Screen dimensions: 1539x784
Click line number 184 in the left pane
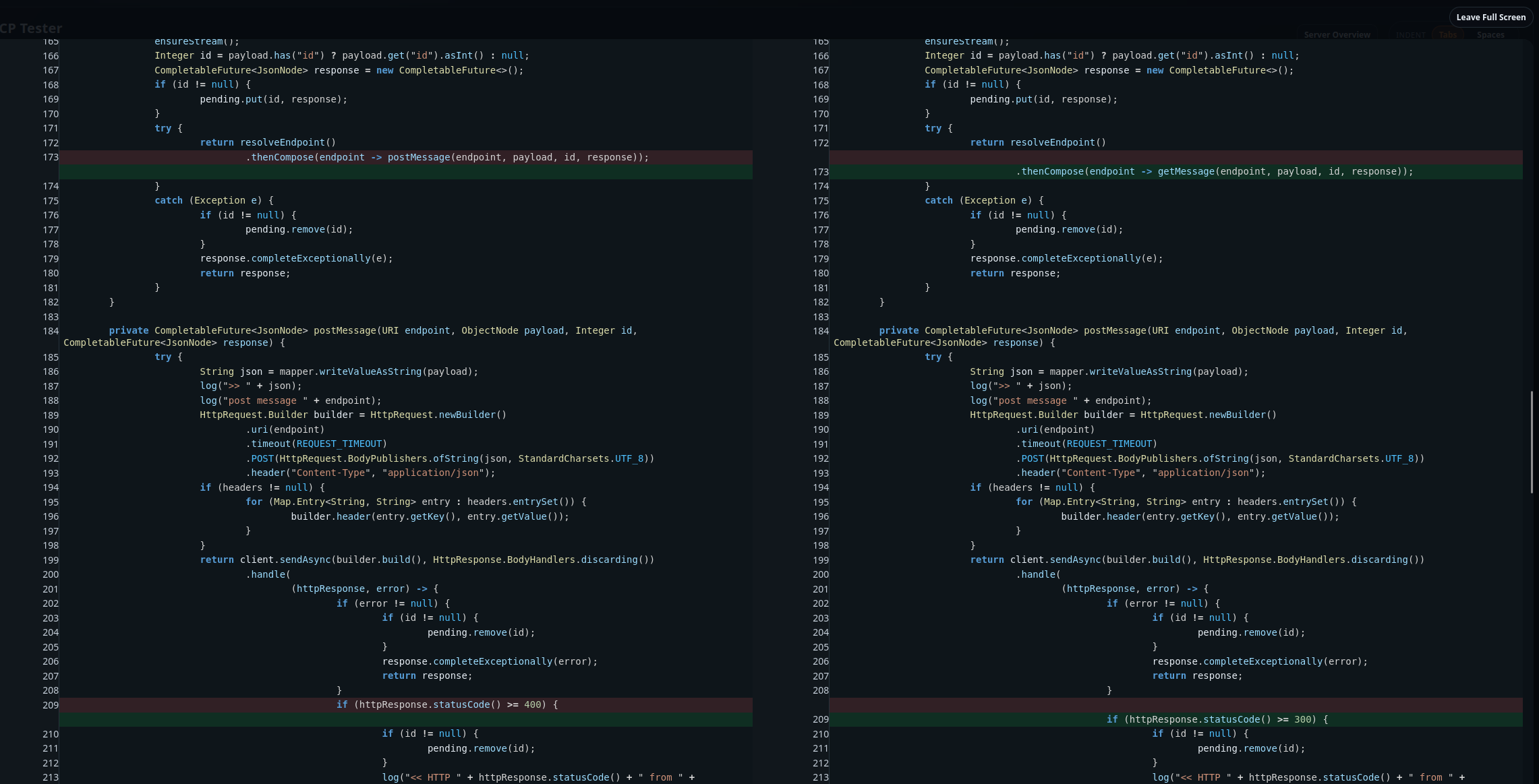coord(51,331)
